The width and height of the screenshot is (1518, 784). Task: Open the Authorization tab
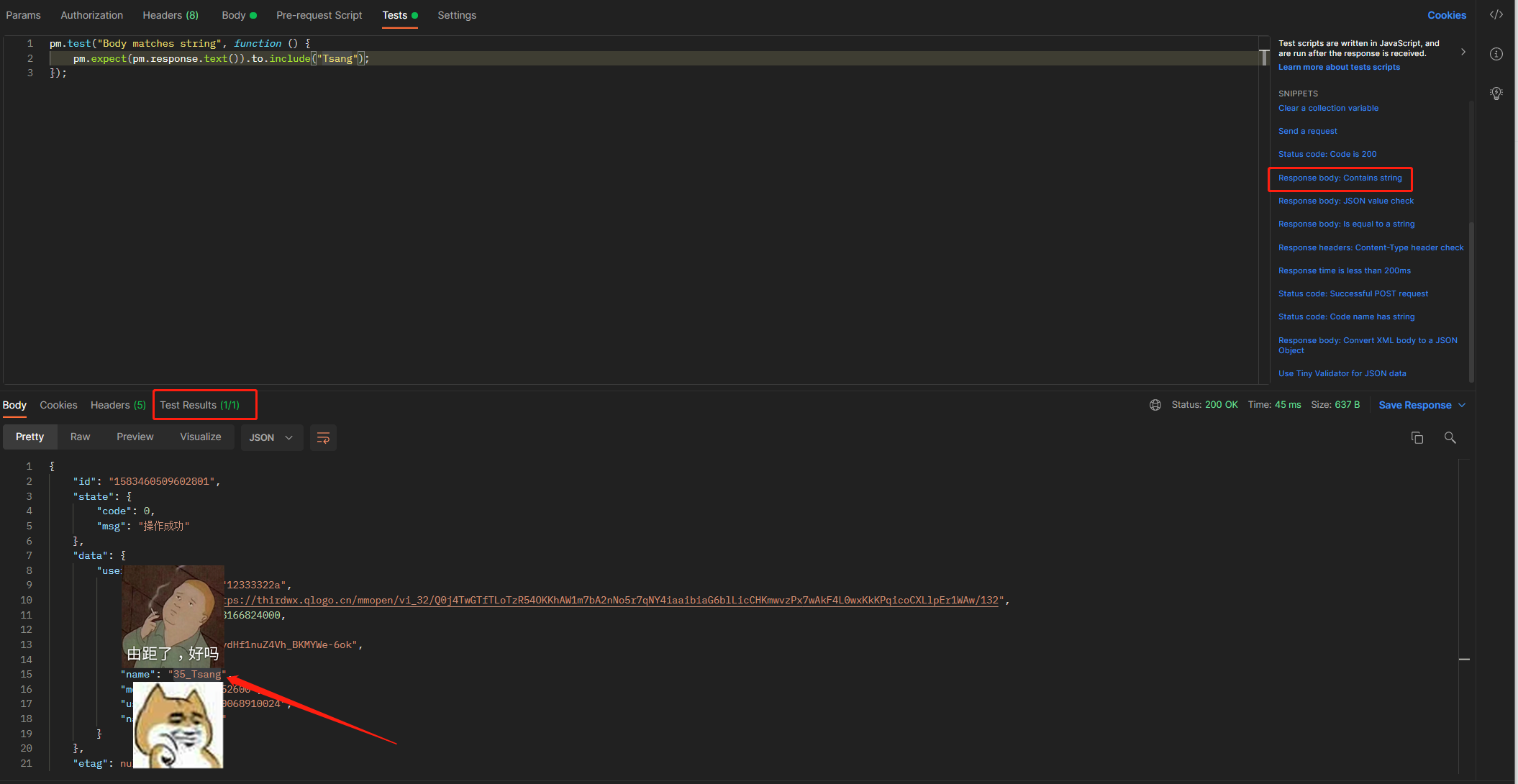pyautogui.click(x=91, y=15)
